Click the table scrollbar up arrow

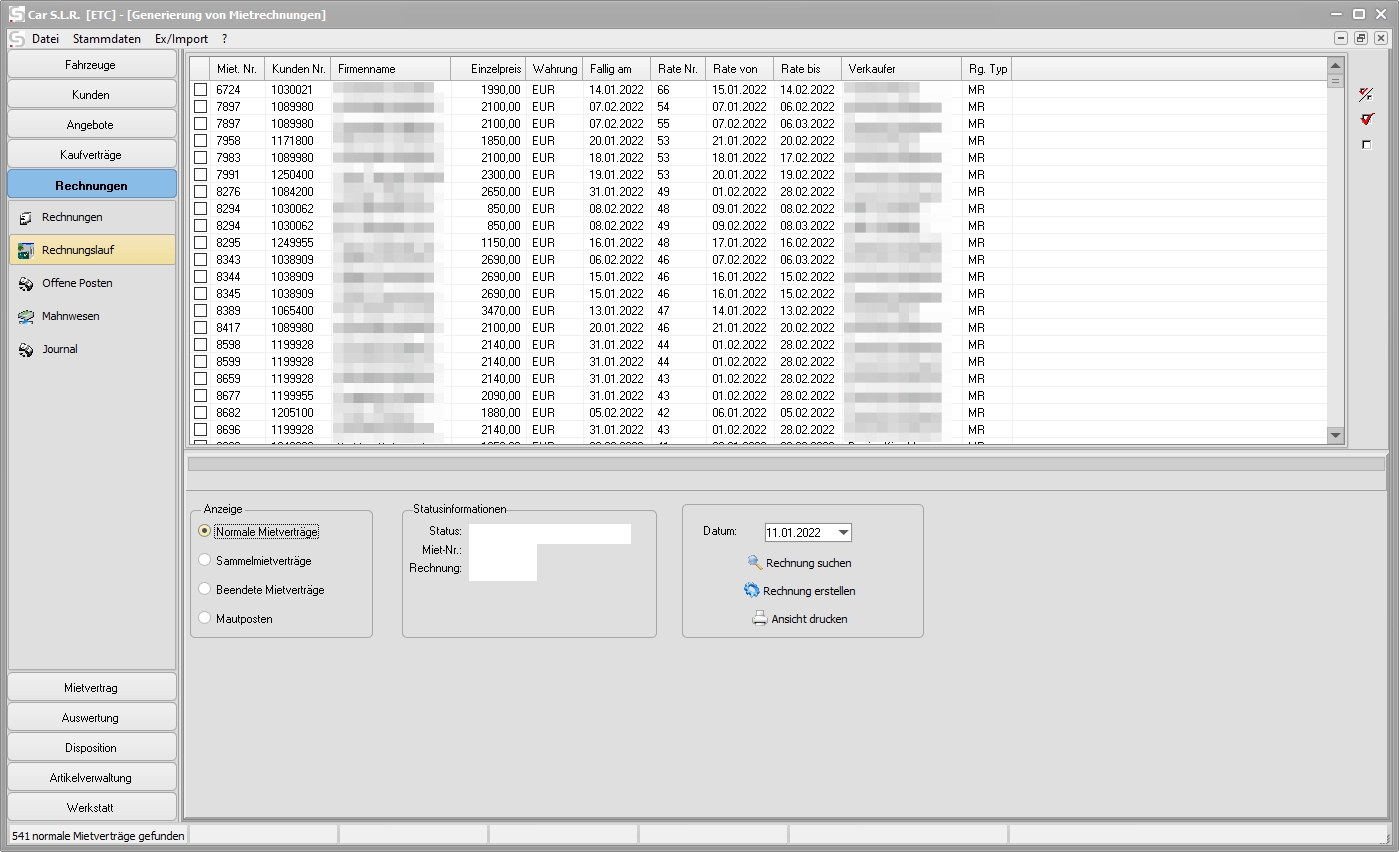[1336, 66]
